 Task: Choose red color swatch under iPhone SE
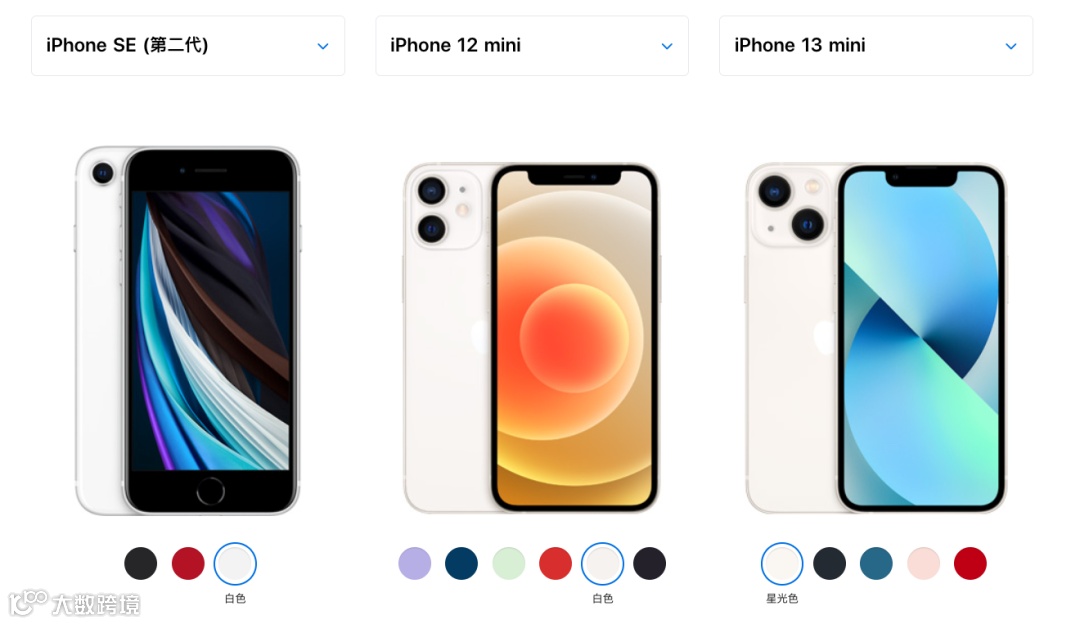click(188, 563)
